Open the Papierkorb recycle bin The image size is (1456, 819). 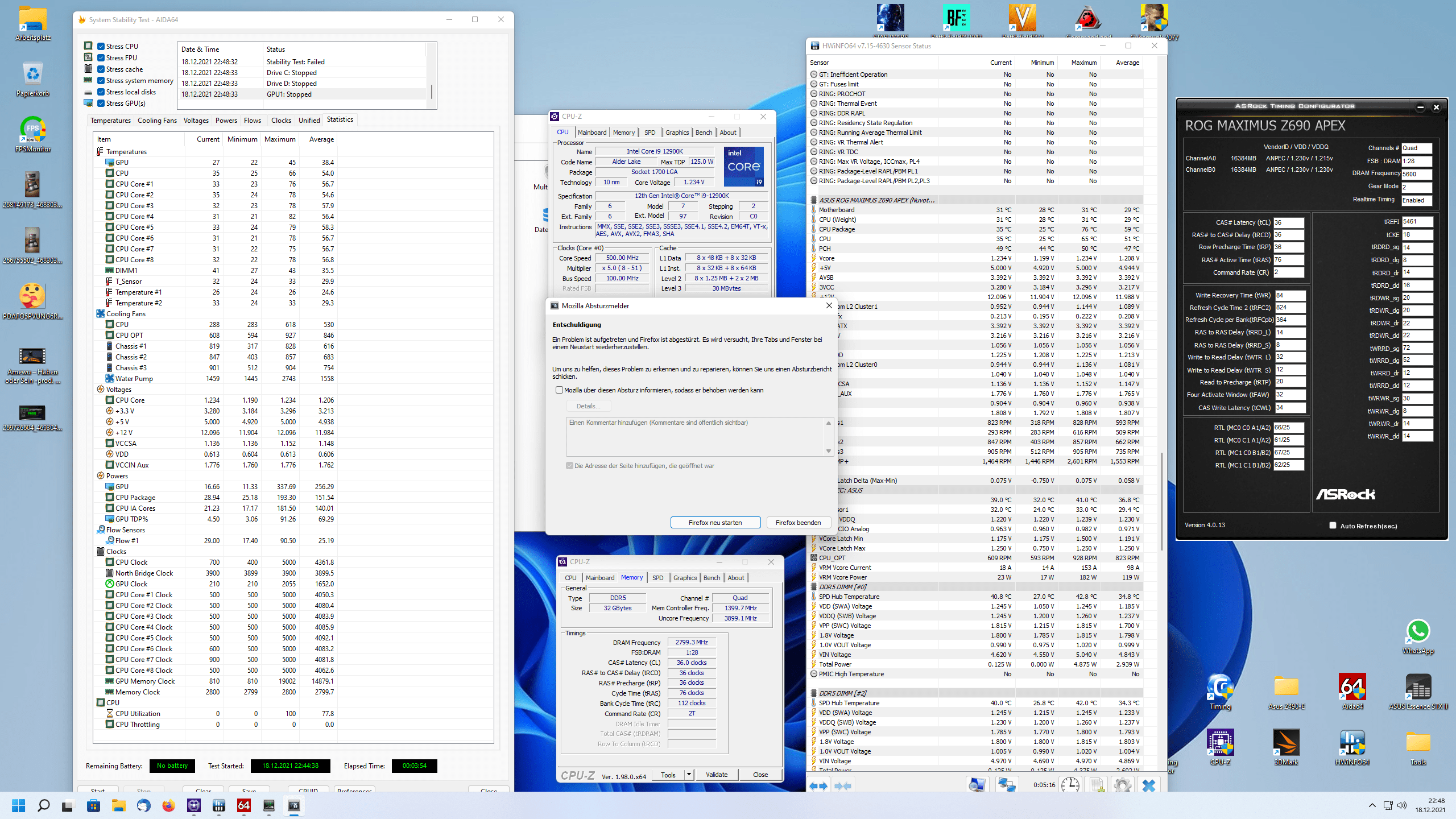tap(32, 78)
